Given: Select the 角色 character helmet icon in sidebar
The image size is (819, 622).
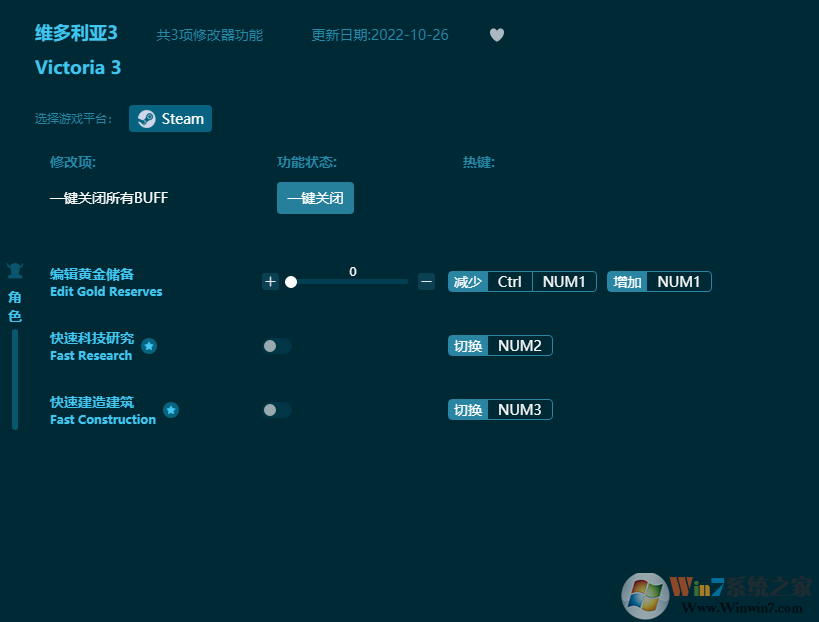Looking at the screenshot, I should pyautogui.click(x=14, y=270).
